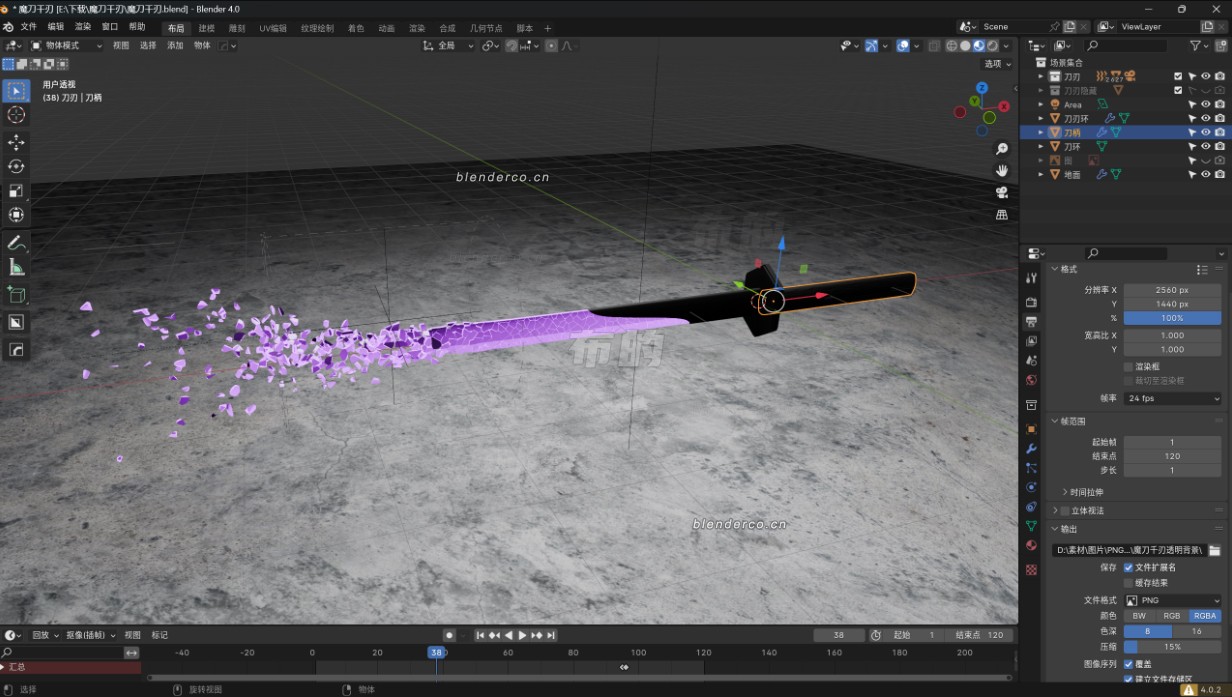The height and width of the screenshot is (697, 1232).
Task: Open the 选项 dropdown in viewport
Action: point(996,63)
